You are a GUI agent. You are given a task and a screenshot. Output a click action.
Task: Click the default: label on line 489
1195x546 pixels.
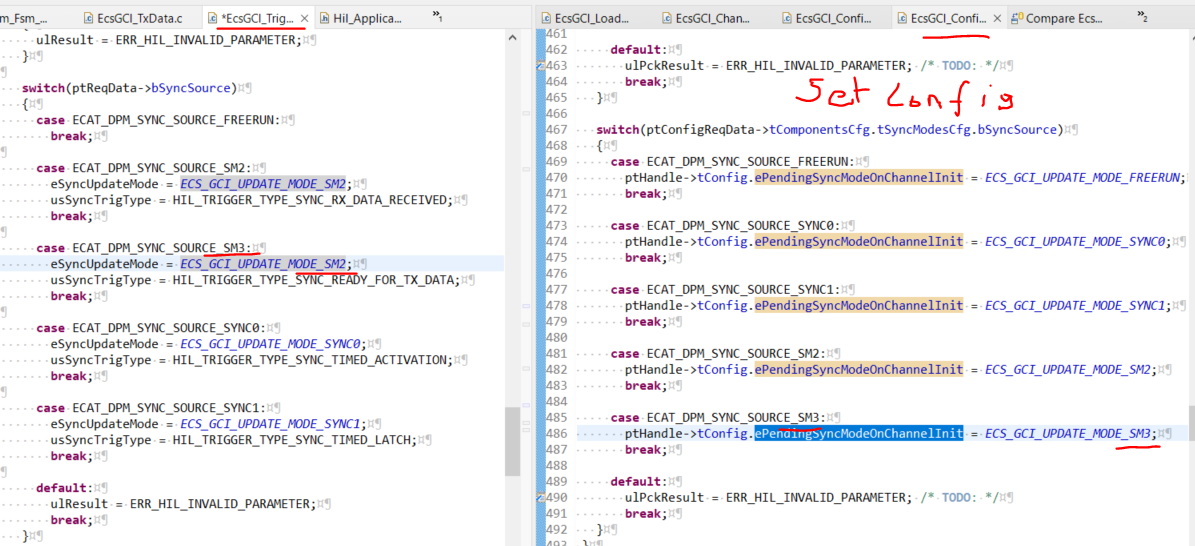[638, 482]
